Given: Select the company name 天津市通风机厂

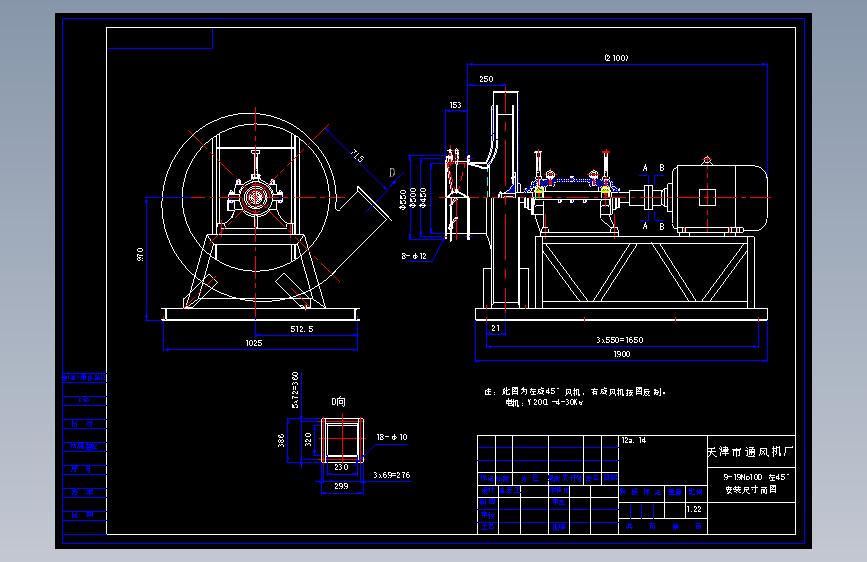Looking at the screenshot, I should 750,452.
